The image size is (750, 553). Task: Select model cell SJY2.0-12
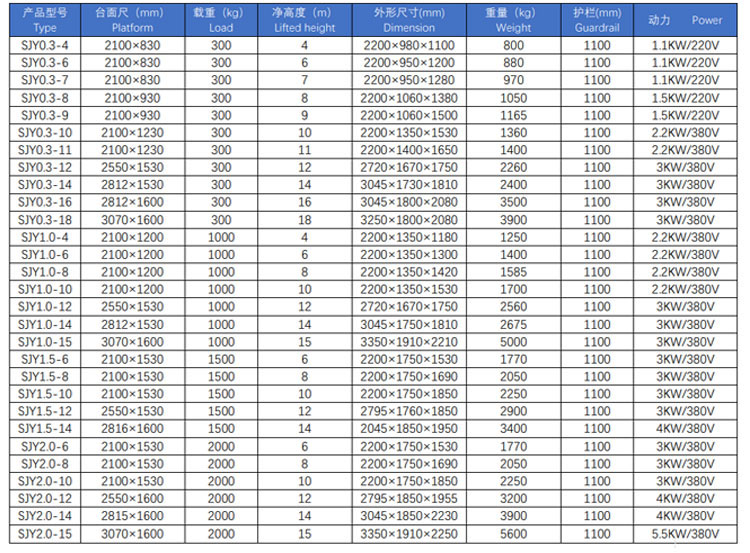click(45, 498)
